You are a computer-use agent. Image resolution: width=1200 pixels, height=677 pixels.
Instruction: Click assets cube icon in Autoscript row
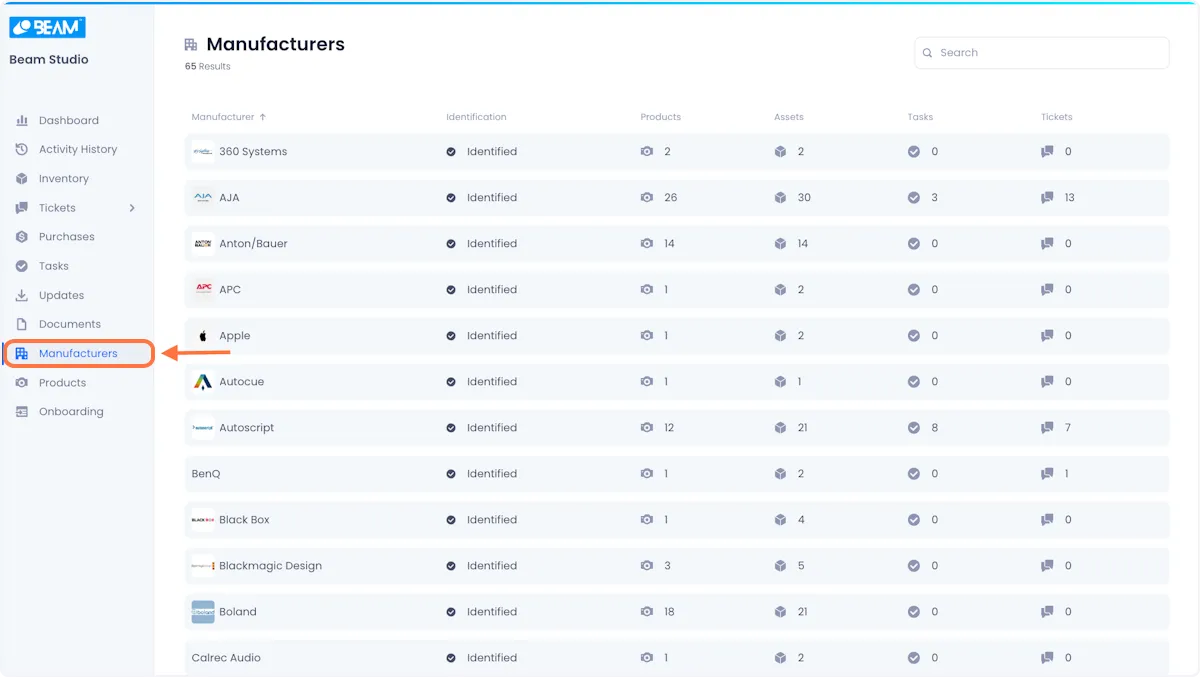point(780,428)
